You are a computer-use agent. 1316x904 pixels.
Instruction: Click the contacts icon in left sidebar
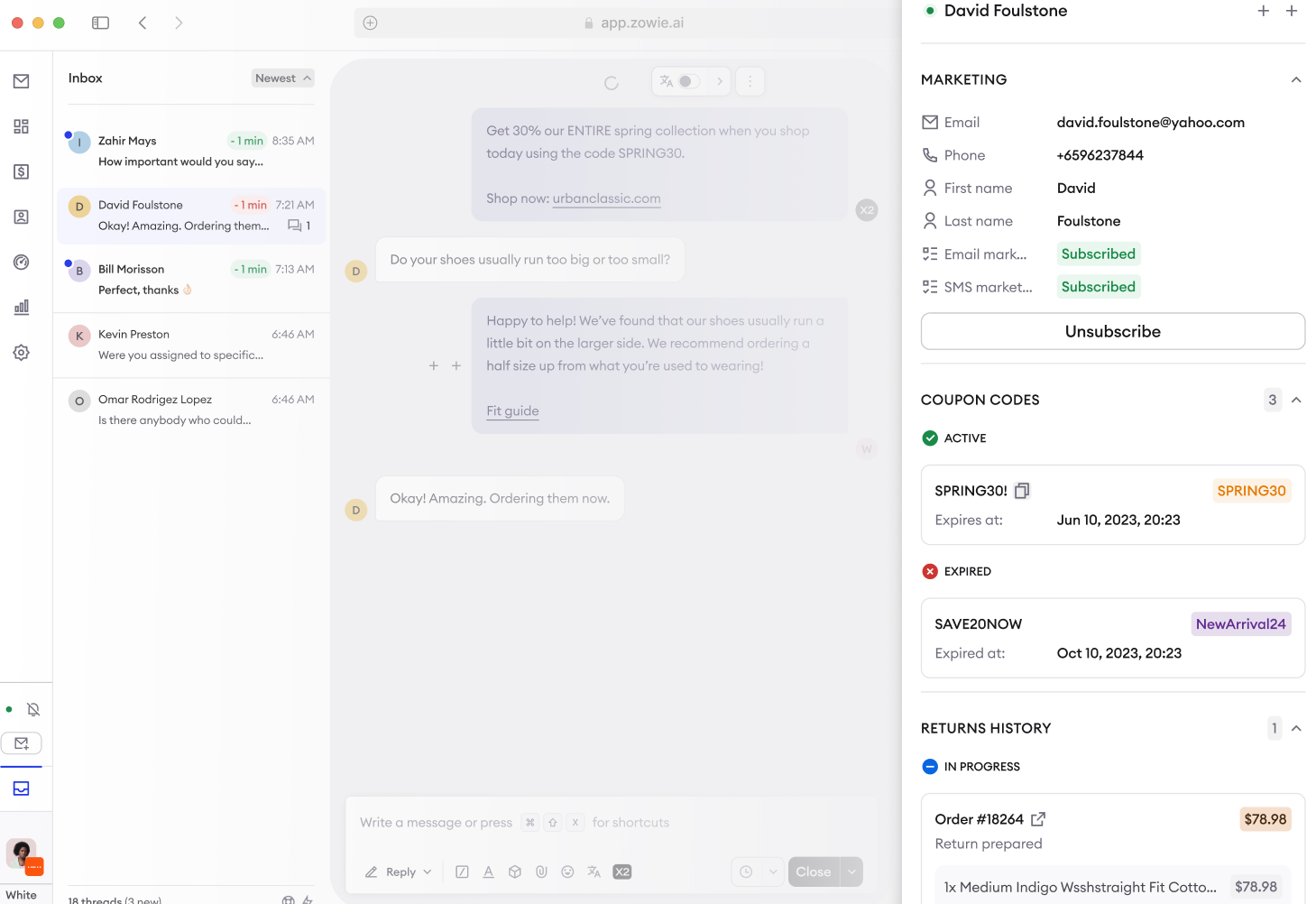(22, 217)
